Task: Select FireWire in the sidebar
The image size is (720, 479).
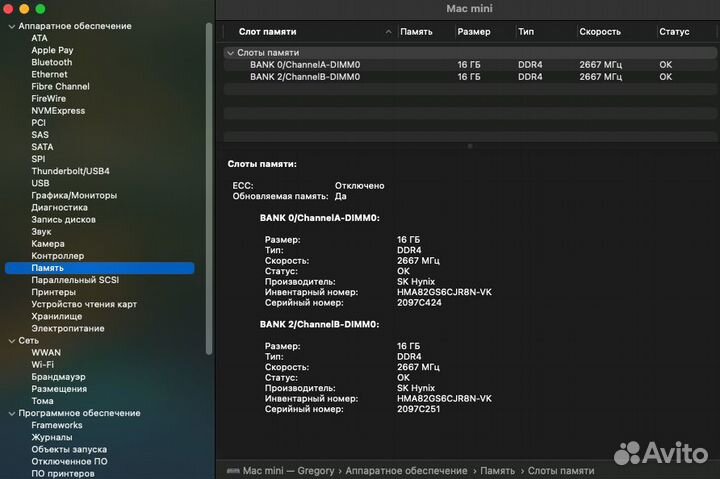Action: pyautogui.click(x=48, y=98)
